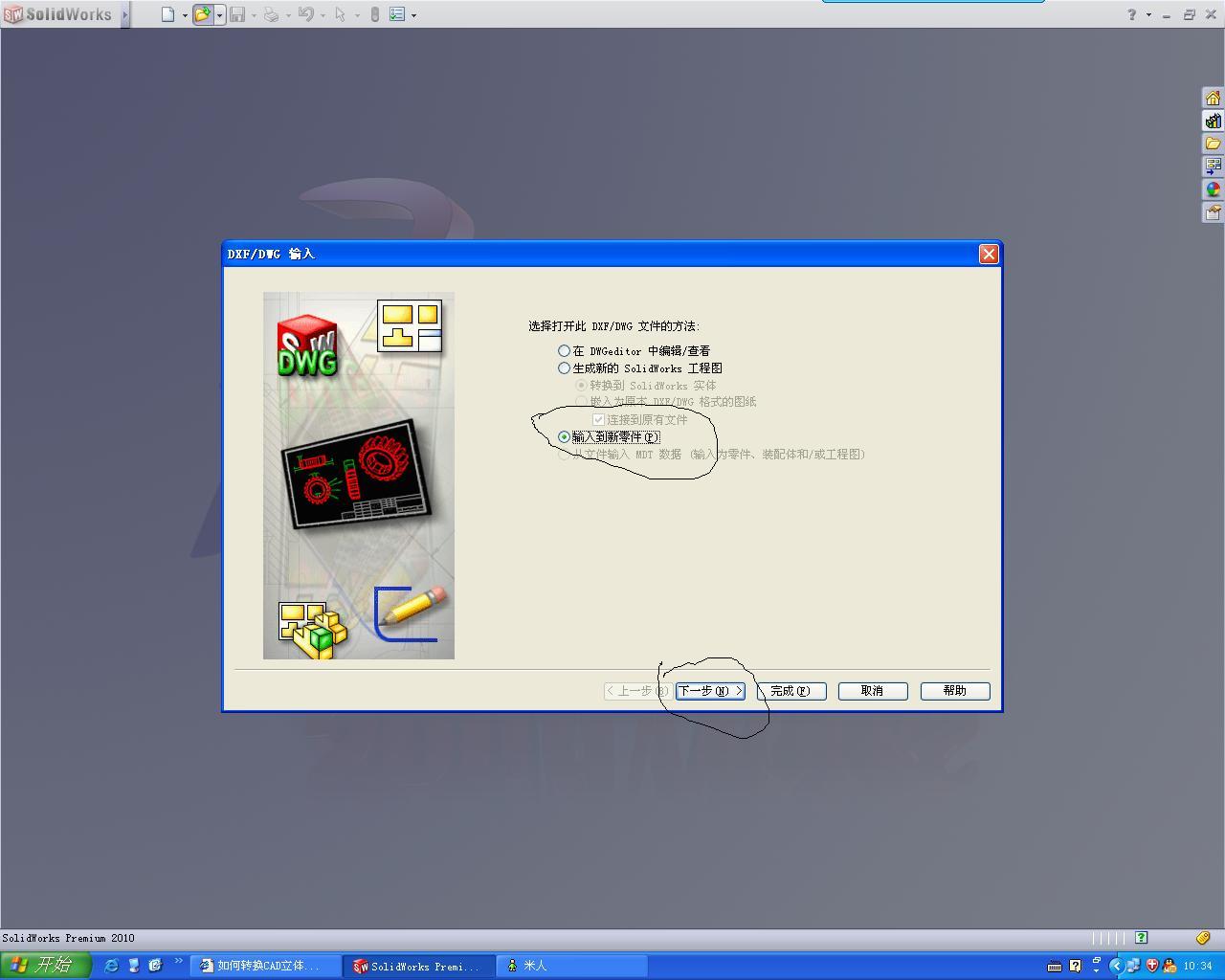Screen dimensions: 1225x980
Task: Click the Cancel (取消) button
Action: 873,691
